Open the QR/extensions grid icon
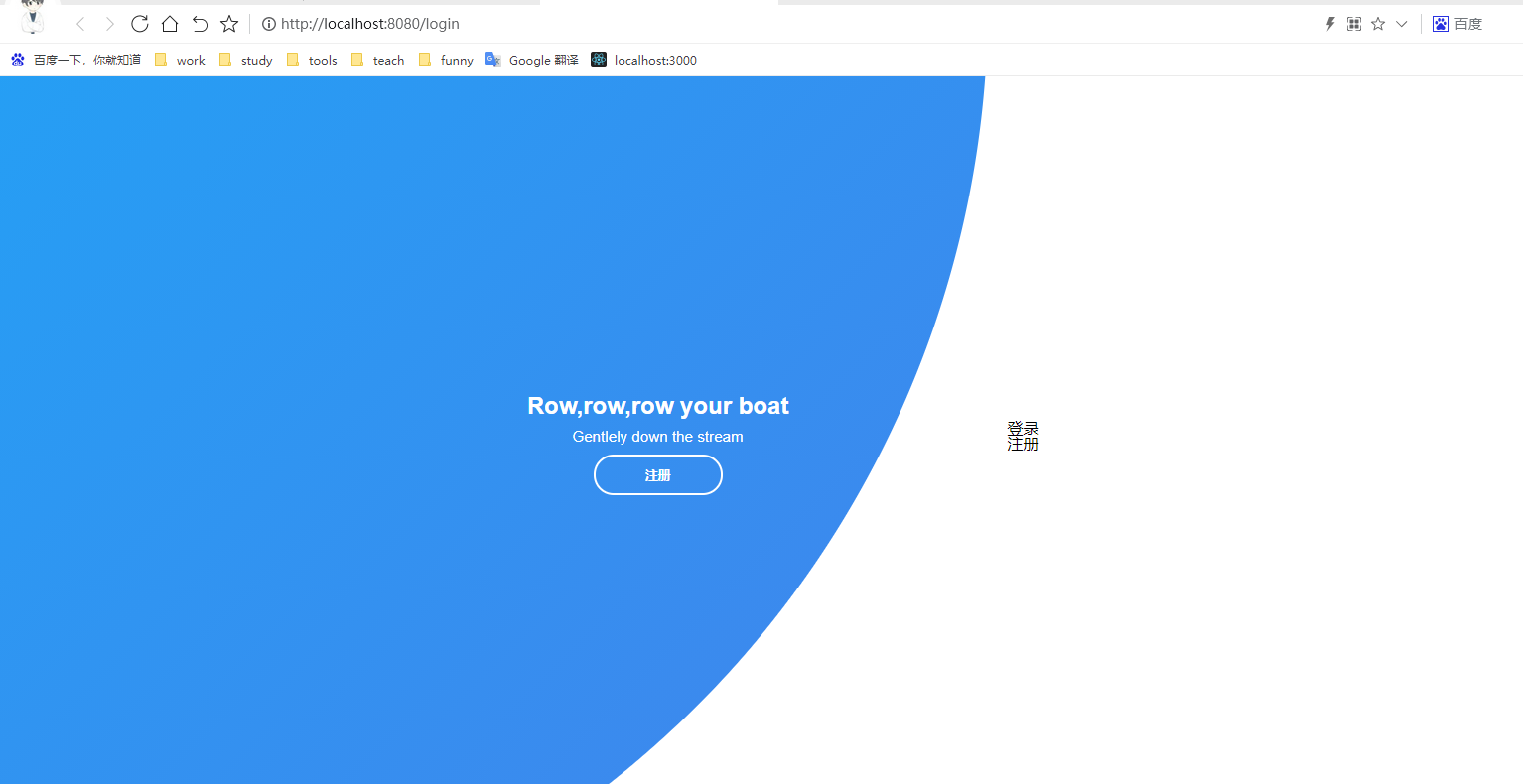The width and height of the screenshot is (1523, 784). 1354,24
